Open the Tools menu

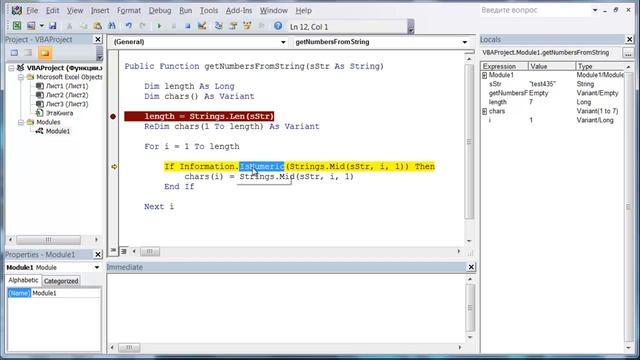tap(209, 11)
